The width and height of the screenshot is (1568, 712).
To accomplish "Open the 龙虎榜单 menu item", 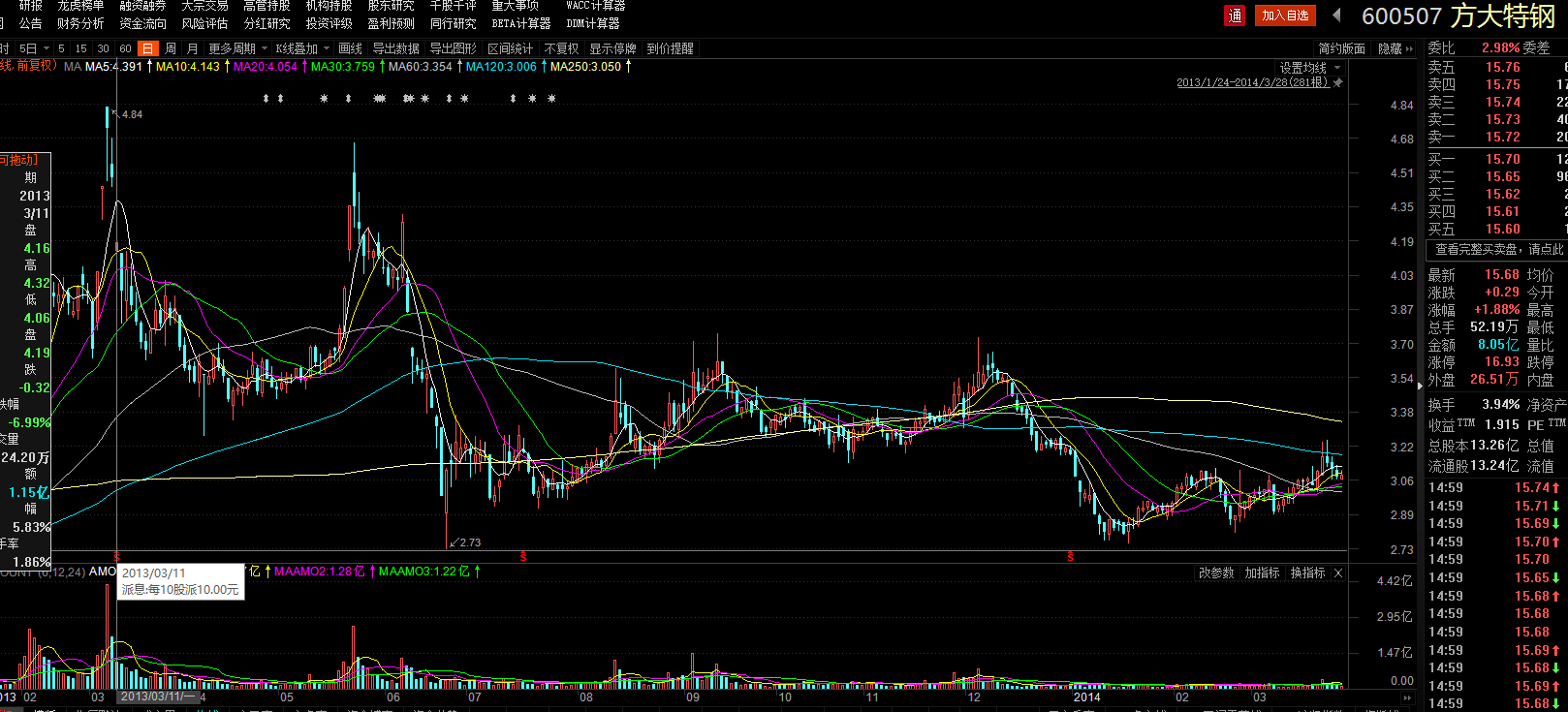I will 80,6.
